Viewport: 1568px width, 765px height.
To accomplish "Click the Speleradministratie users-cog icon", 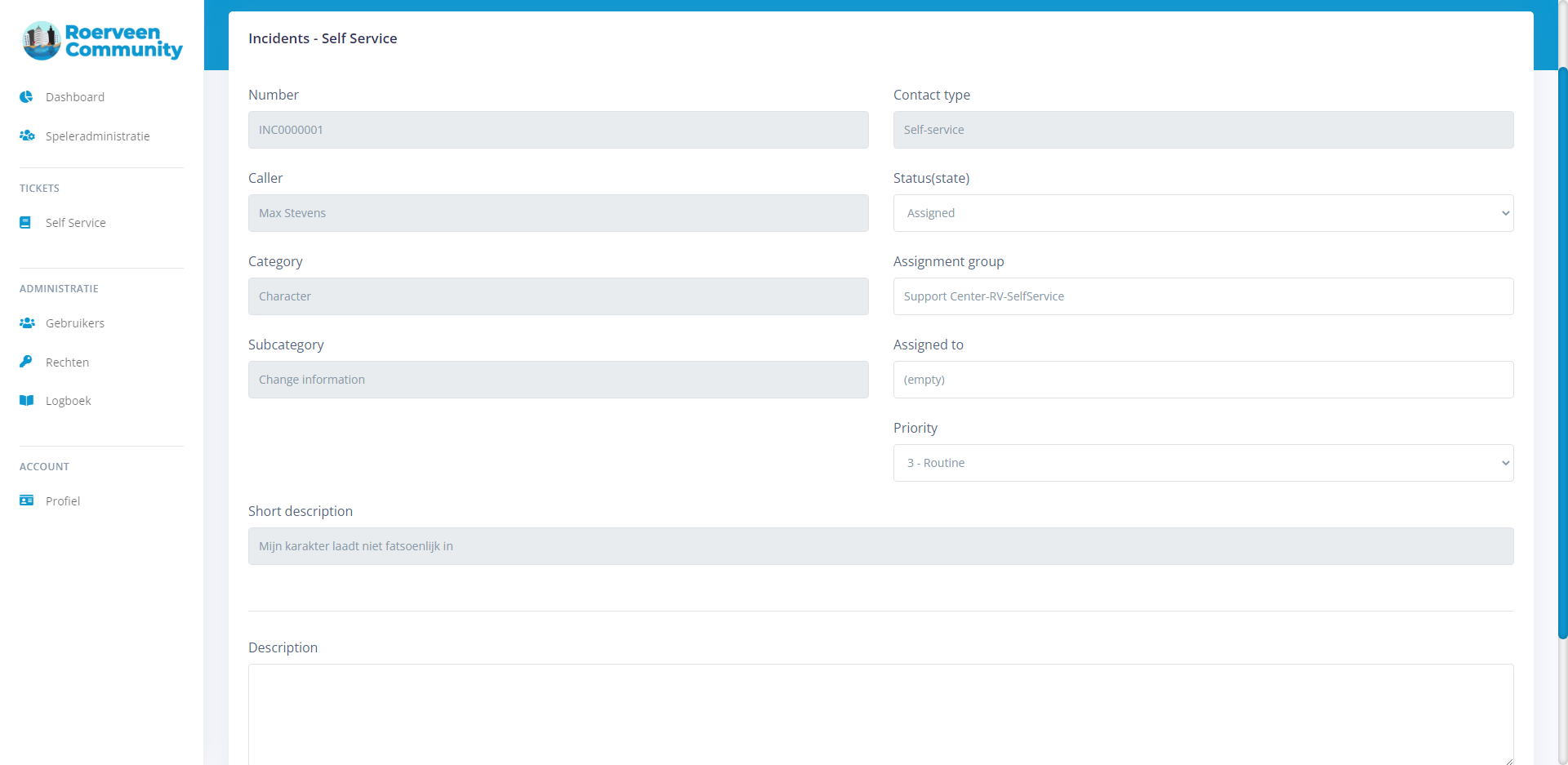I will pos(27,136).
